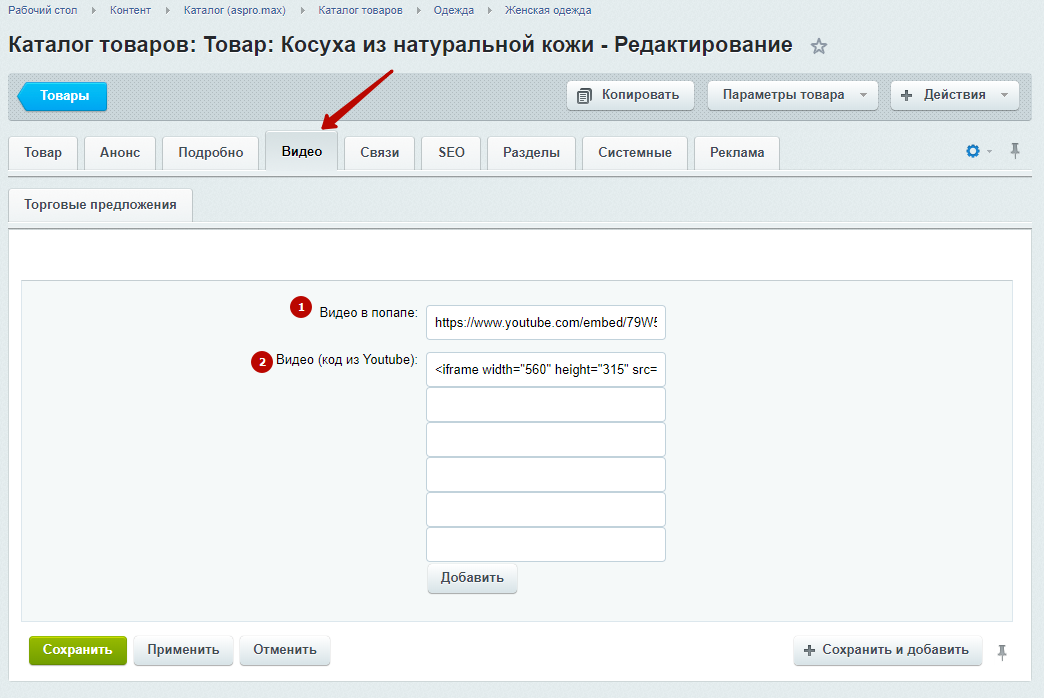Save changes with the green Сохранить button
This screenshot has width=1044, height=698.
77,650
